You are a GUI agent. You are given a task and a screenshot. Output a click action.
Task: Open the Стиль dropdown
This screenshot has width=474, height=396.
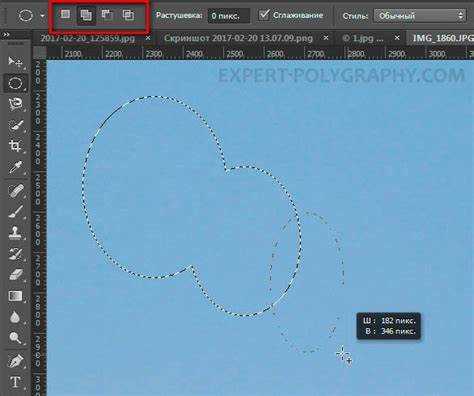pyautogui.click(x=420, y=15)
